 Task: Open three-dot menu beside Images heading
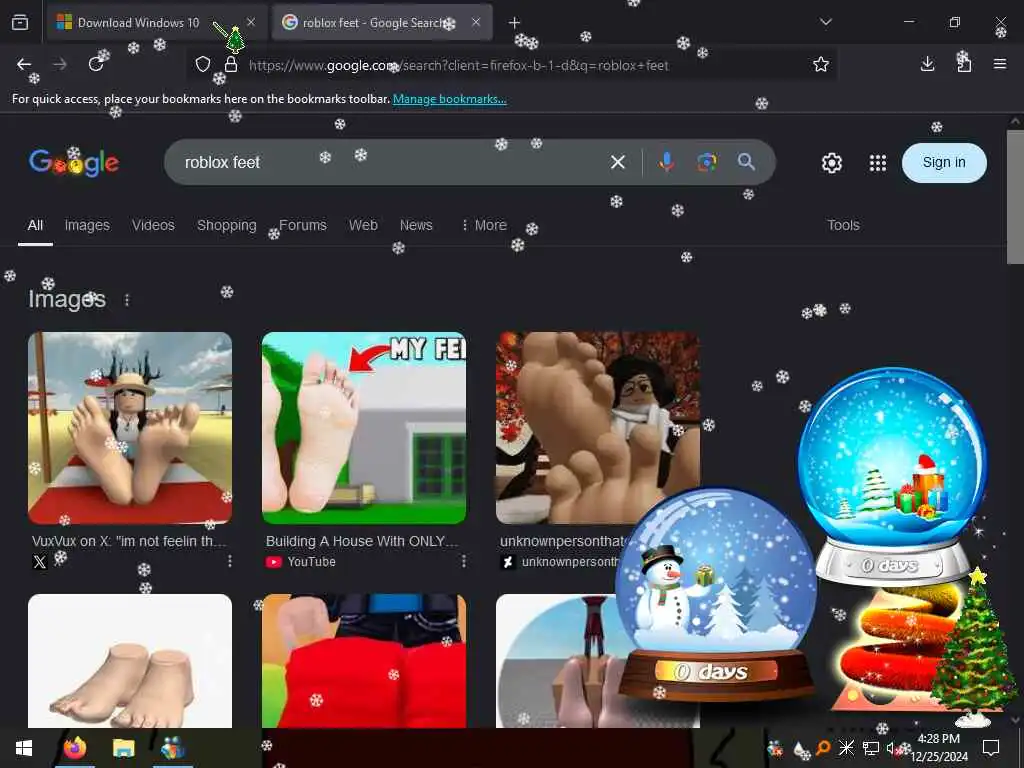pyautogui.click(x=127, y=300)
